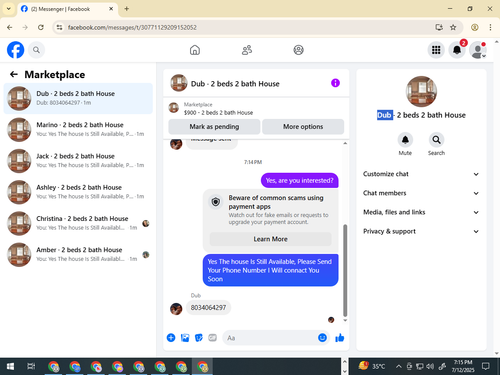This screenshot has width=500, height=375.
Task: Click More options button
Action: click(303, 127)
